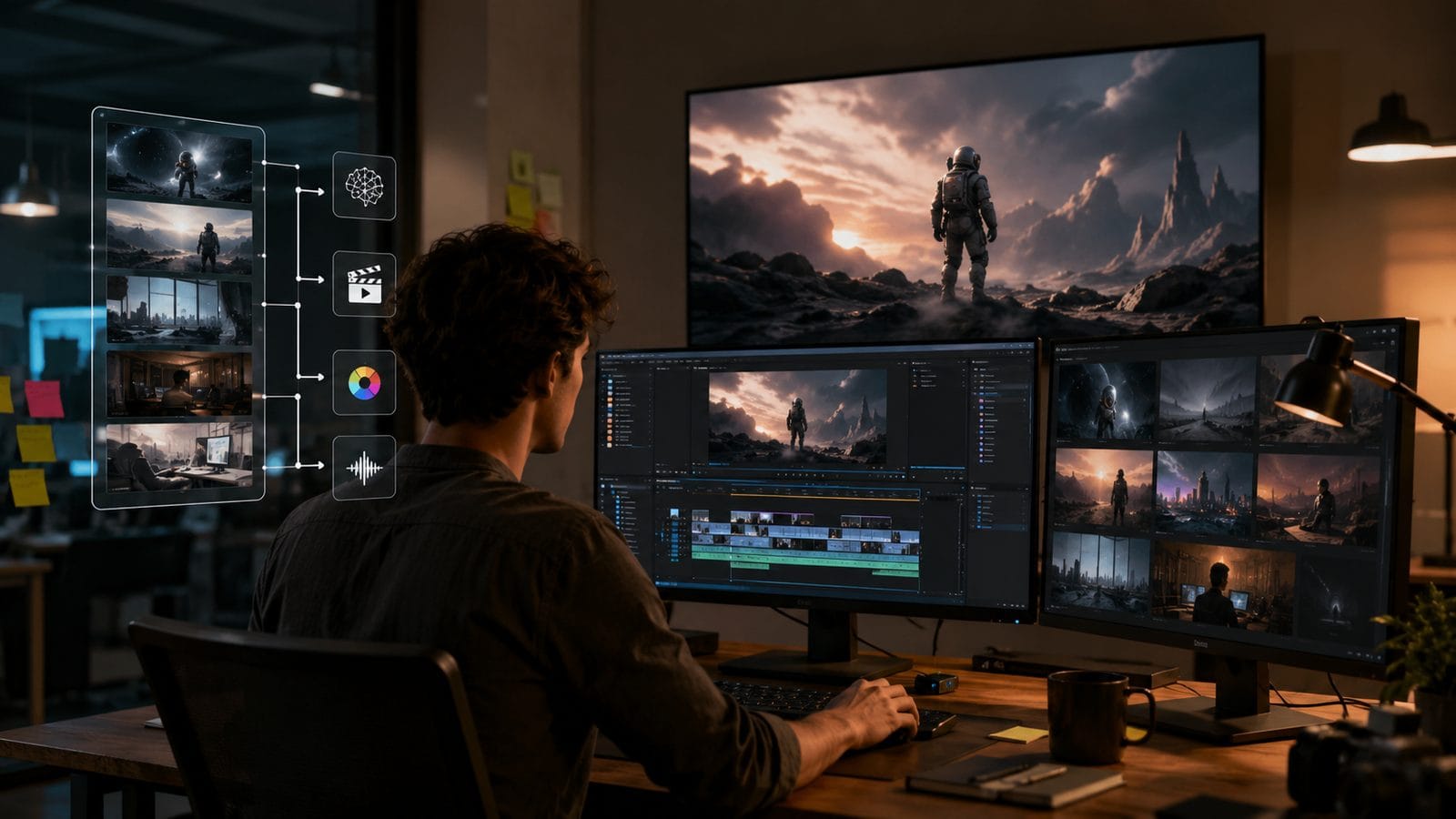Open person facing monitors thumbnail on right monitor
The width and height of the screenshot is (1456, 819).
pyautogui.click(x=1222, y=587)
